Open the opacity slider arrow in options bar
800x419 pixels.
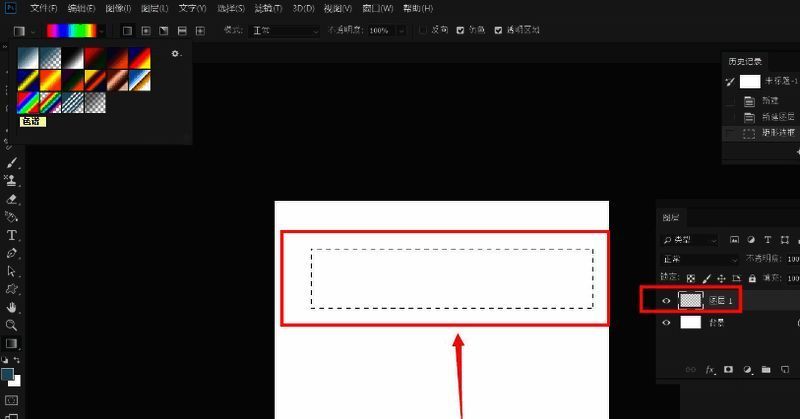click(402, 31)
